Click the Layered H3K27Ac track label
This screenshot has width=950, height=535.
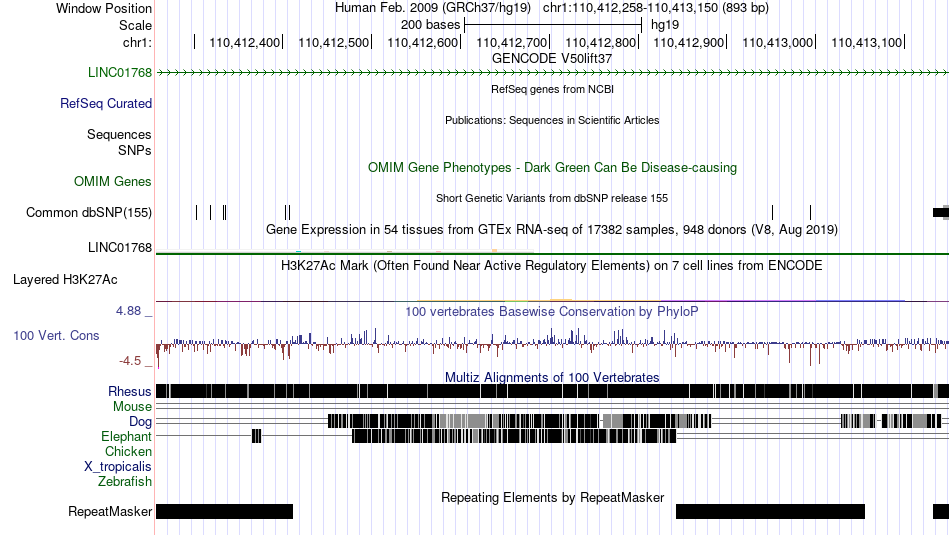[65, 279]
